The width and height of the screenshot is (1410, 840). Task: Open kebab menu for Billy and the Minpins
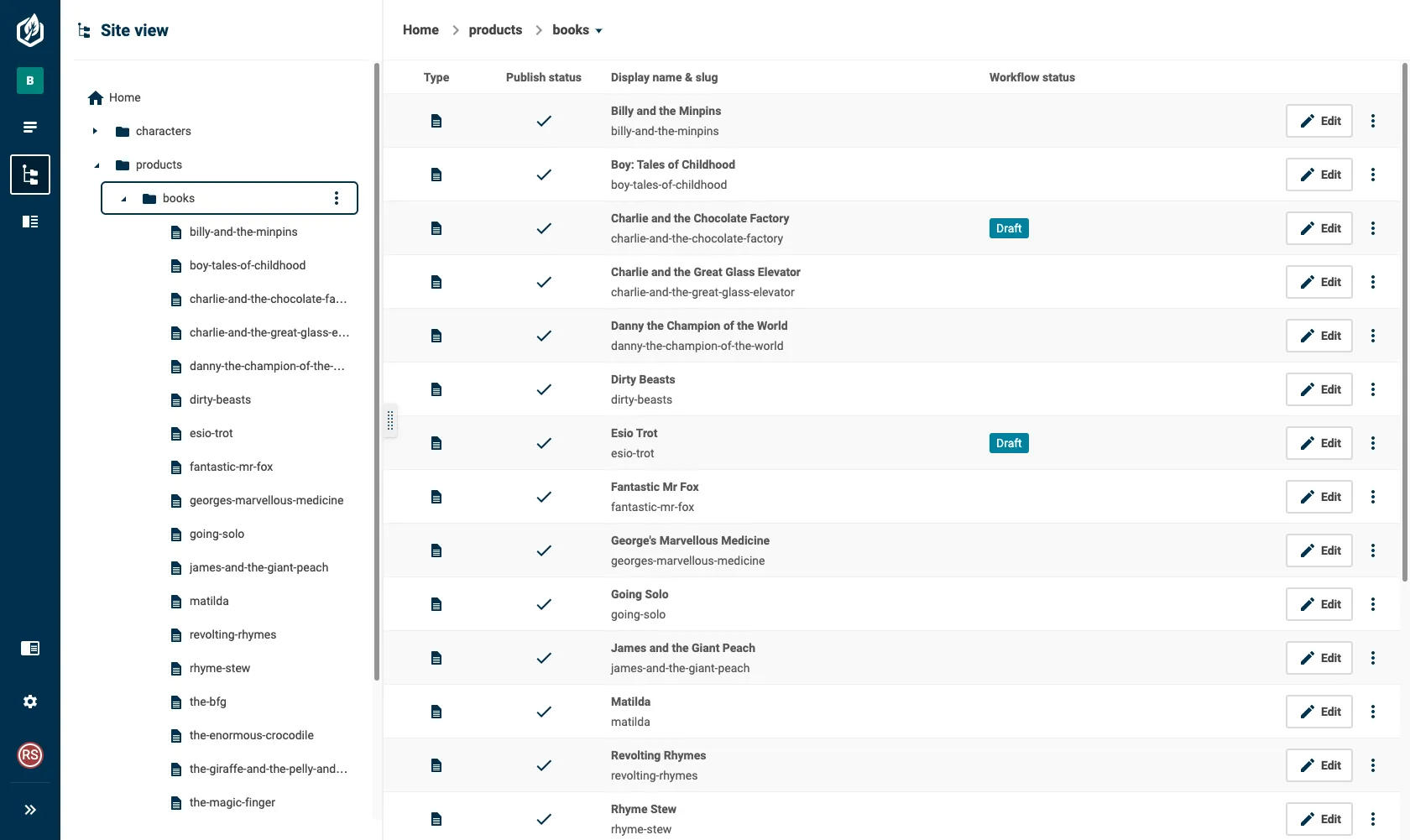pyautogui.click(x=1373, y=121)
